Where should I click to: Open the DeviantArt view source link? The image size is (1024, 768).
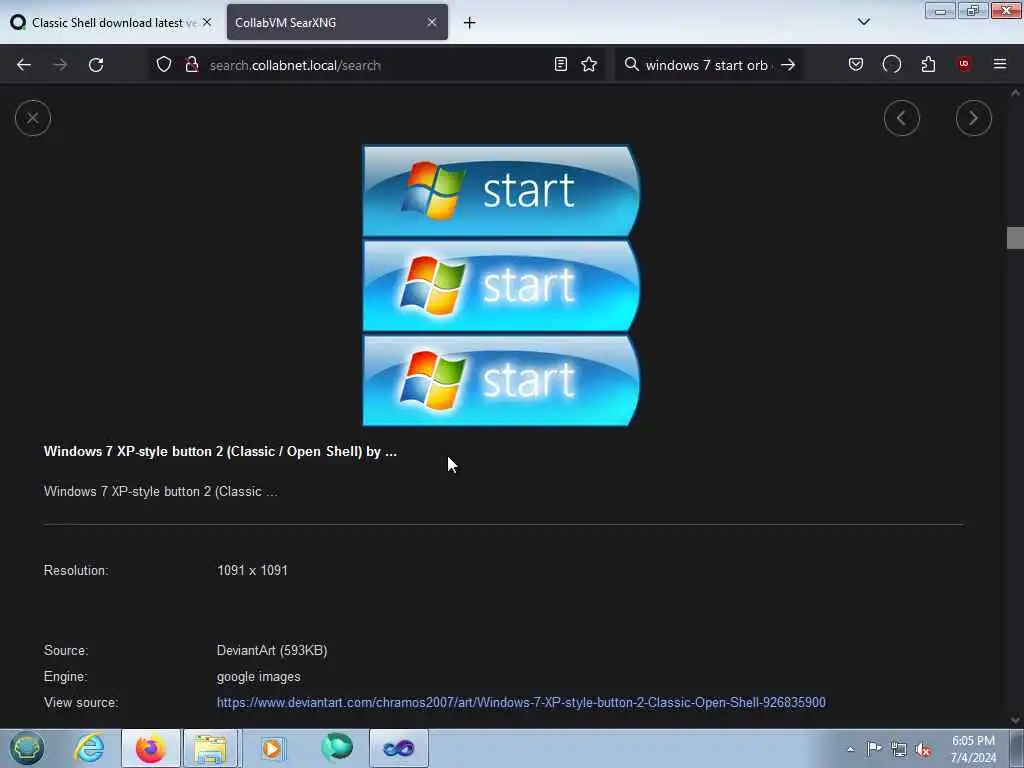click(x=521, y=702)
